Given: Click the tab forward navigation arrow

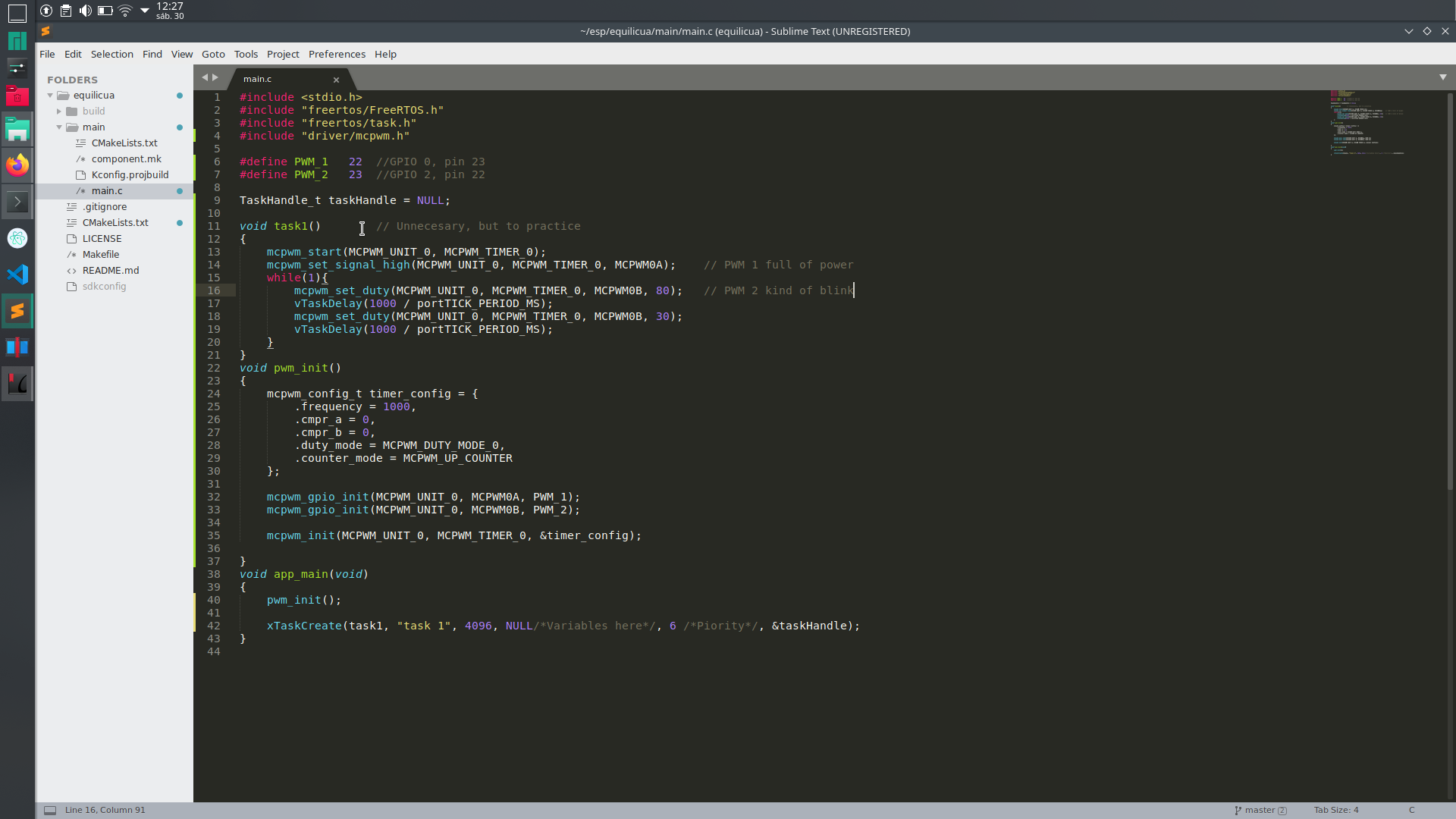Looking at the screenshot, I should [x=215, y=77].
